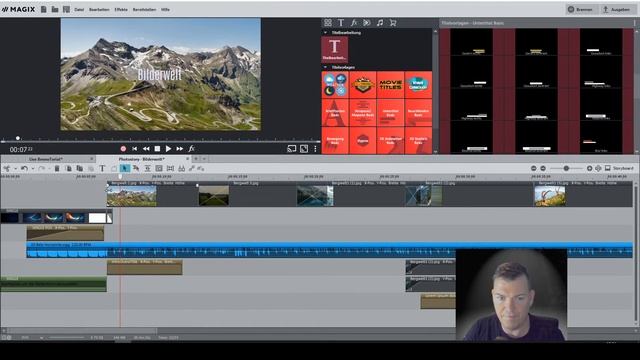Add new project tab with plus icon
The image size is (640, 360).
click(x=196, y=159)
